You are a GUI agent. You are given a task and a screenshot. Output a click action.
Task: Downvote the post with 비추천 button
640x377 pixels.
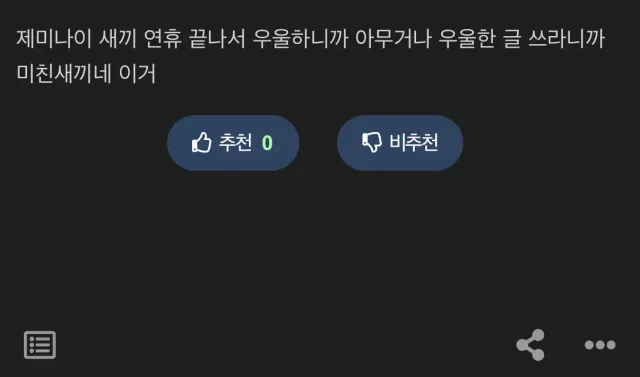pyautogui.click(x=400, y=143)
